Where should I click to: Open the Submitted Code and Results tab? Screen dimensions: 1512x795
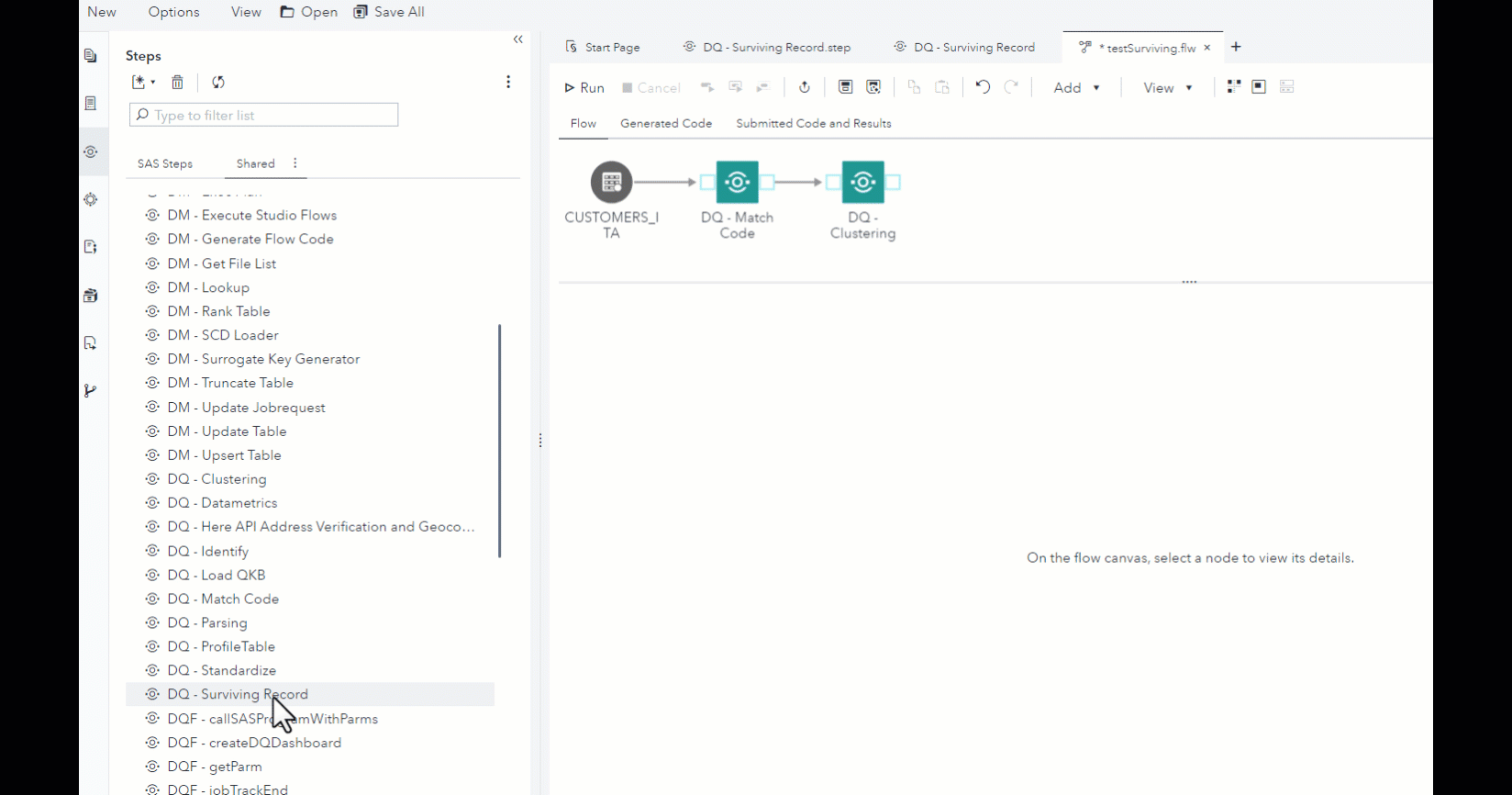tap(814, 123)
